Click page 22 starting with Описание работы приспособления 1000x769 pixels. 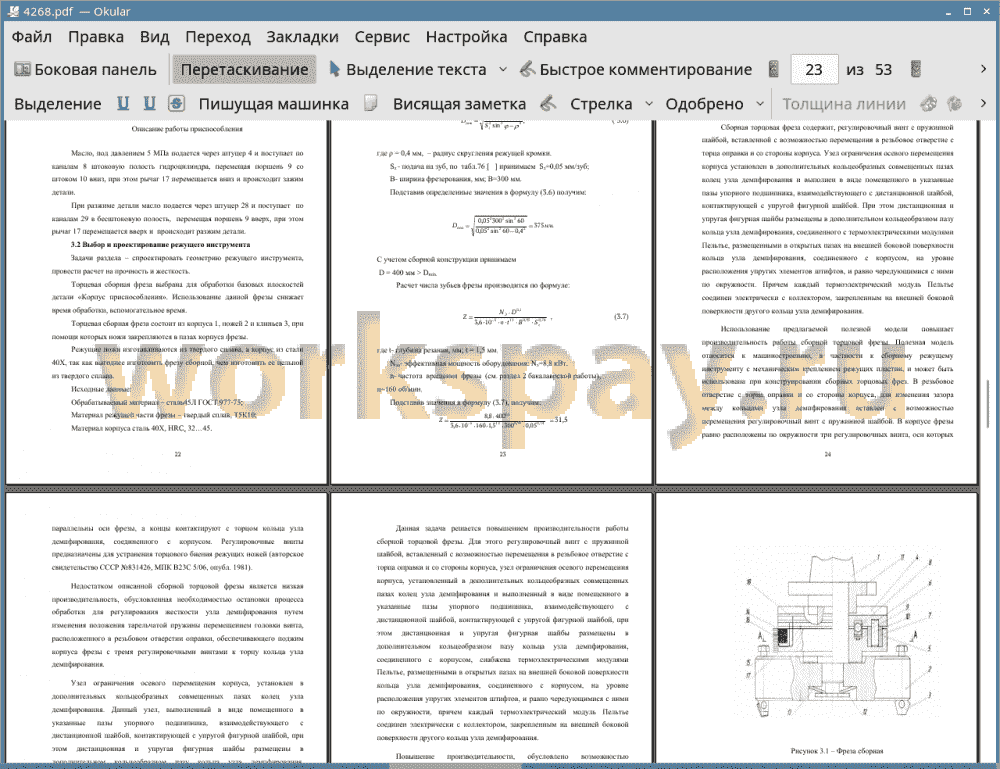[x=166, y=302]
